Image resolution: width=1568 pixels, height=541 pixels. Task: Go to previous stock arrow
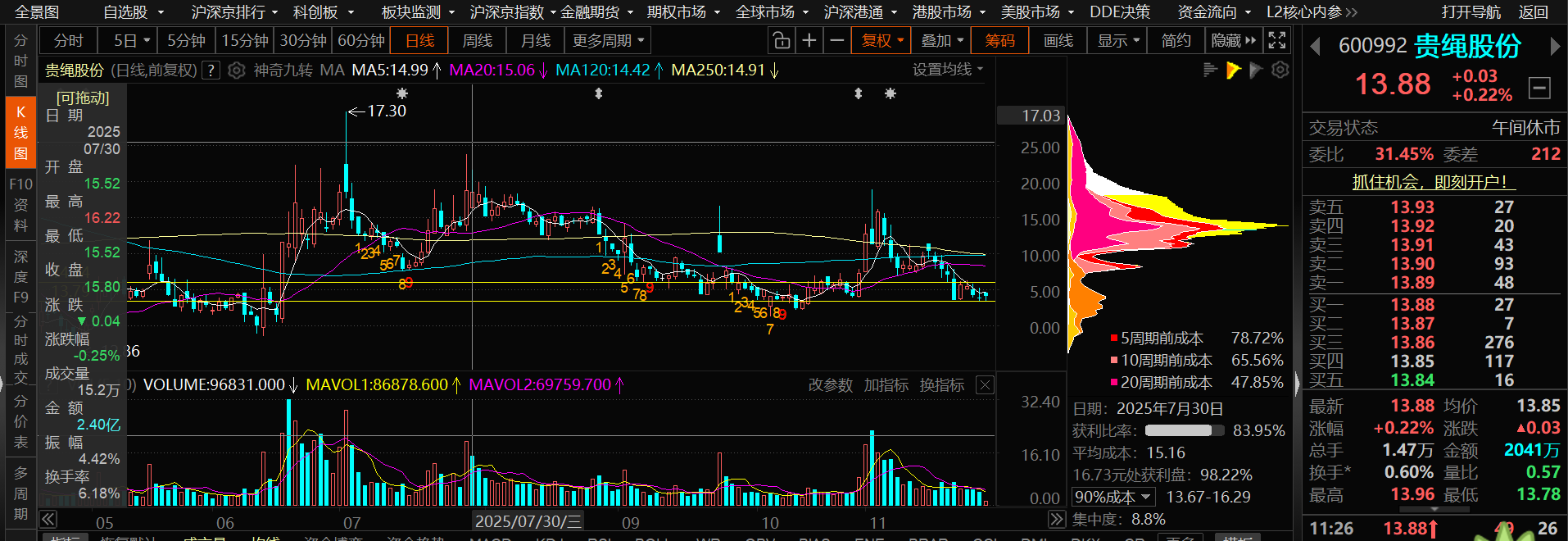pos(1315,47)
